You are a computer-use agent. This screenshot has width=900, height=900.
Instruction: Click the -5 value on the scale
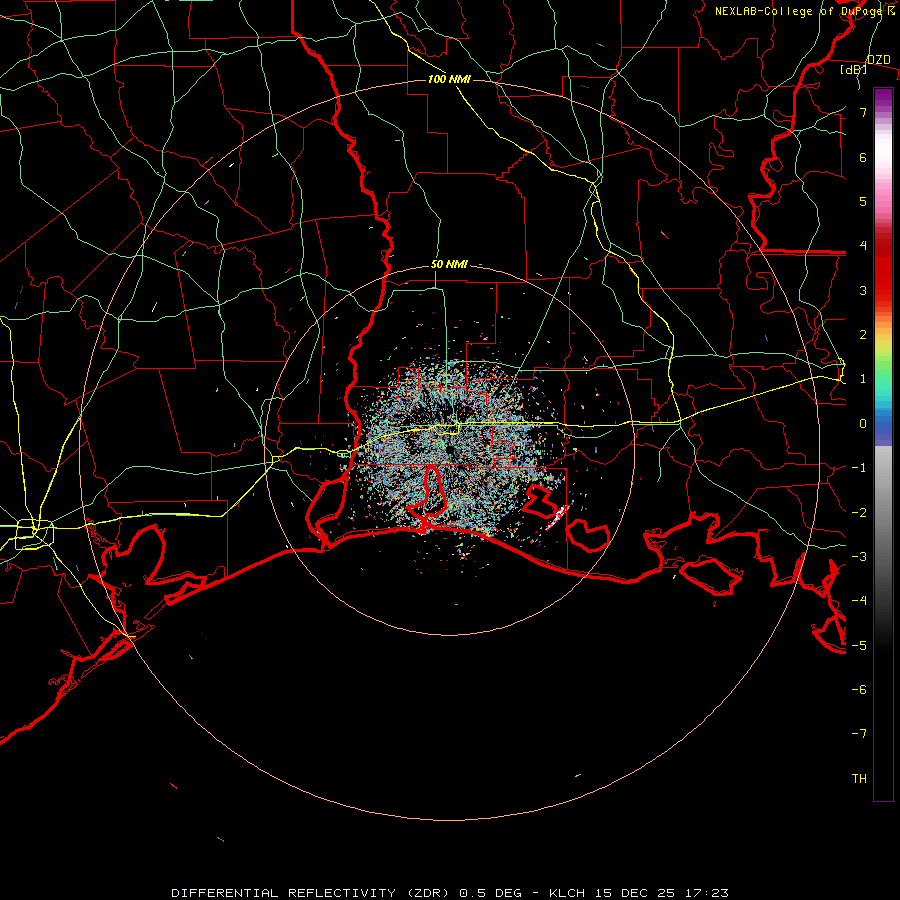pyautogui.click(x=859, y=645)
